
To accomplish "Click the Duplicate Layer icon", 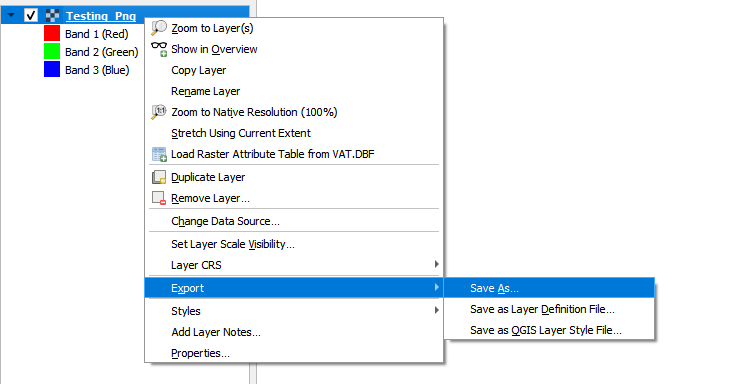I will click(x=159, y=177).
